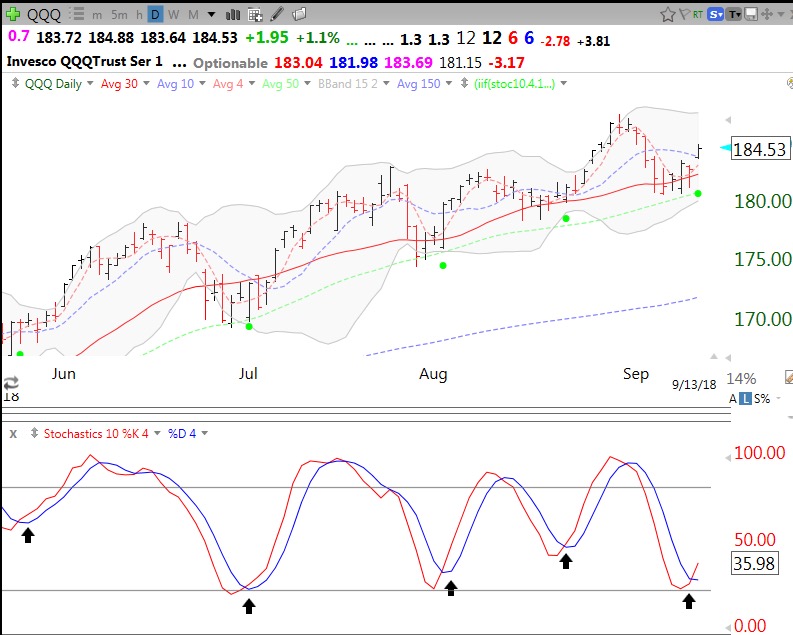This screenshot has width=793, height=635.
Task: Switch to the W weekly timeframe
Action: click(x=174, y=15)
